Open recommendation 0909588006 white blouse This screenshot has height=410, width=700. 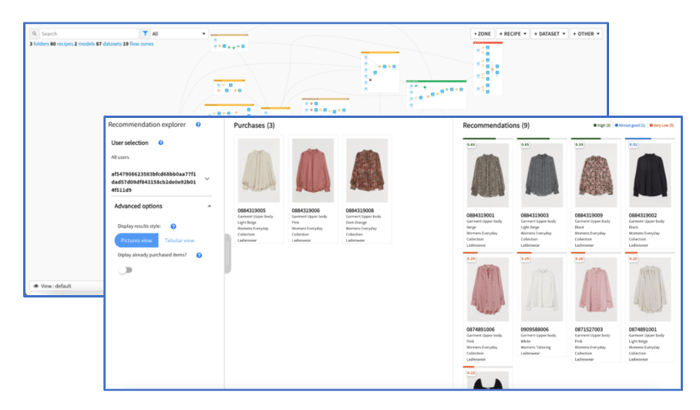pyautogui.click(x=542, y=289)
